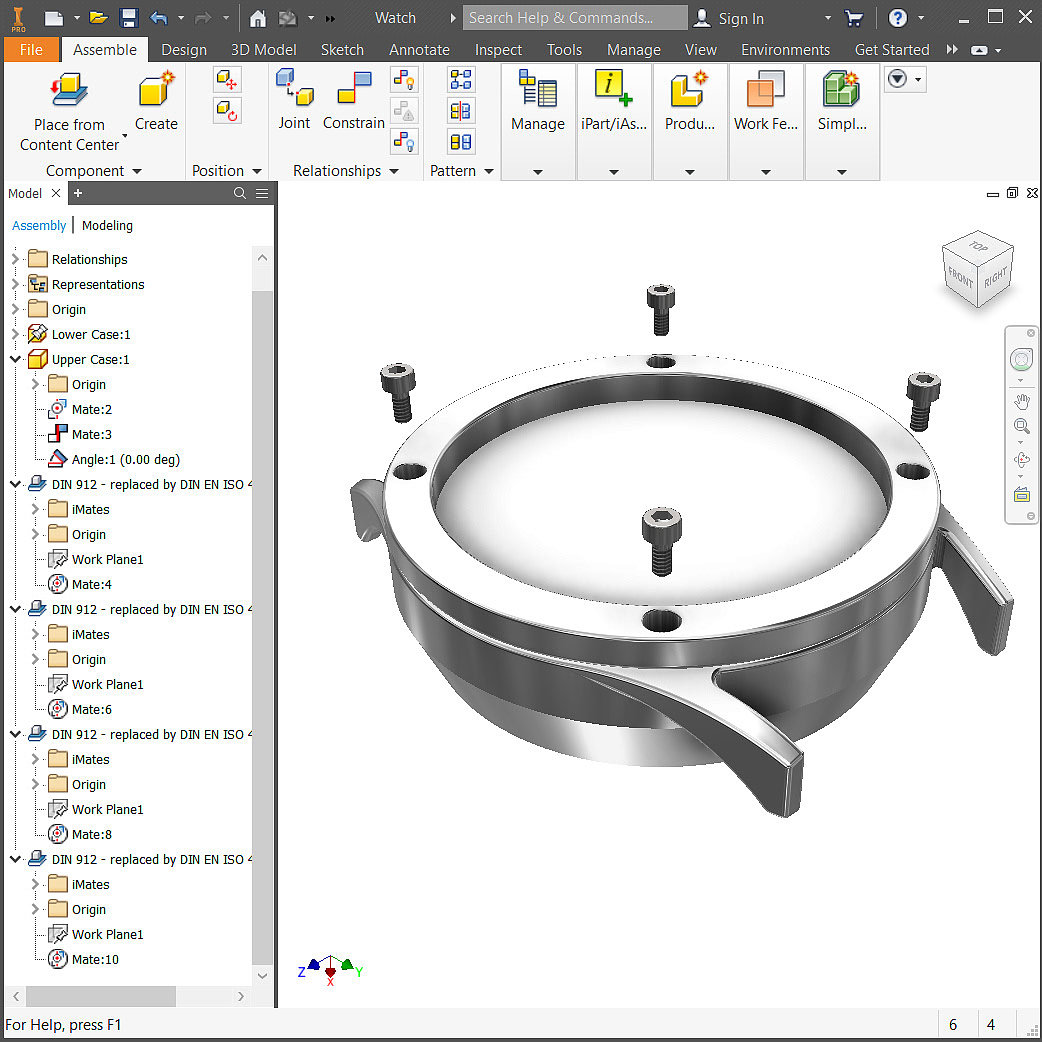Select the Constrain tool
Viewport: 1042px width, 1042px height.
(x=354, y=90)
